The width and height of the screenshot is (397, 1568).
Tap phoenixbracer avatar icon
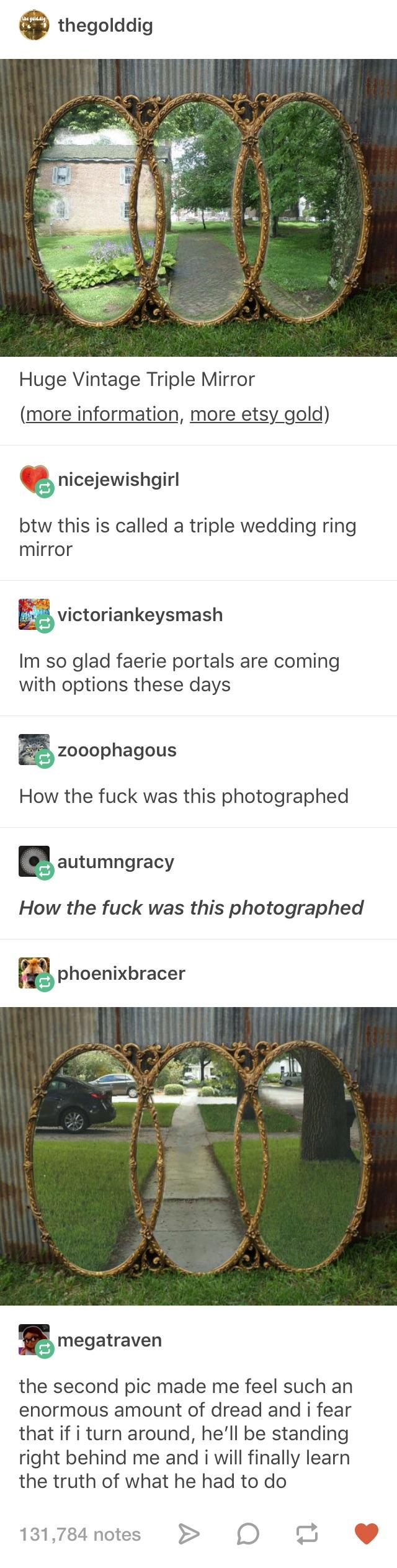(35, 973)
